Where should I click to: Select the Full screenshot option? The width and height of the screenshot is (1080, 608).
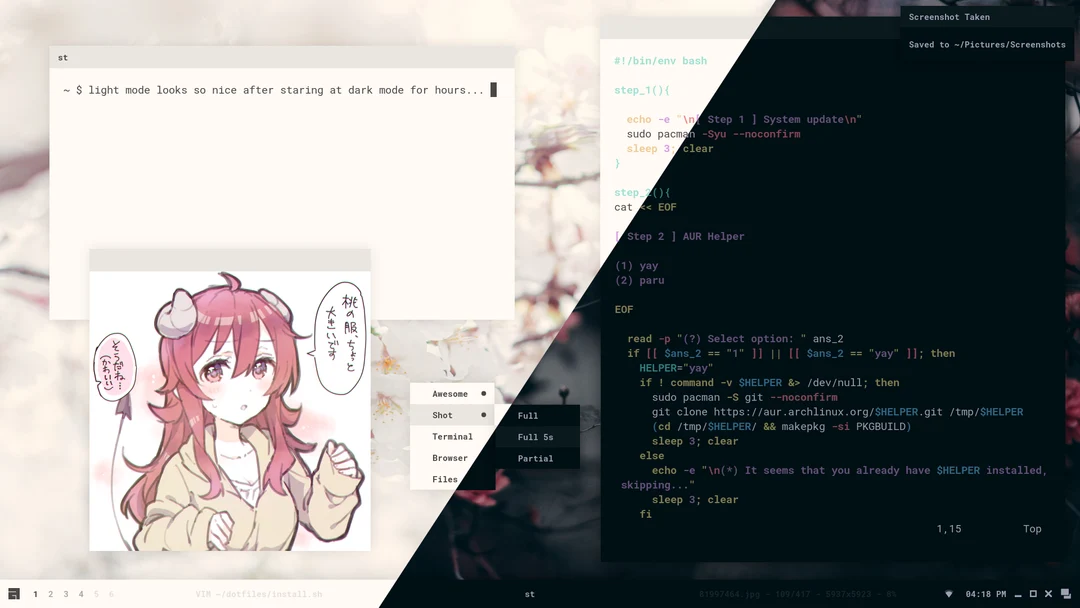(536, 414)
